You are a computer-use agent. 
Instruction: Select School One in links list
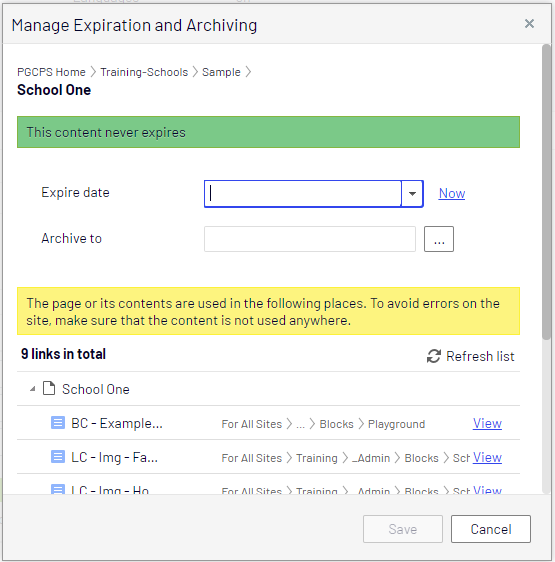[96, 389]
